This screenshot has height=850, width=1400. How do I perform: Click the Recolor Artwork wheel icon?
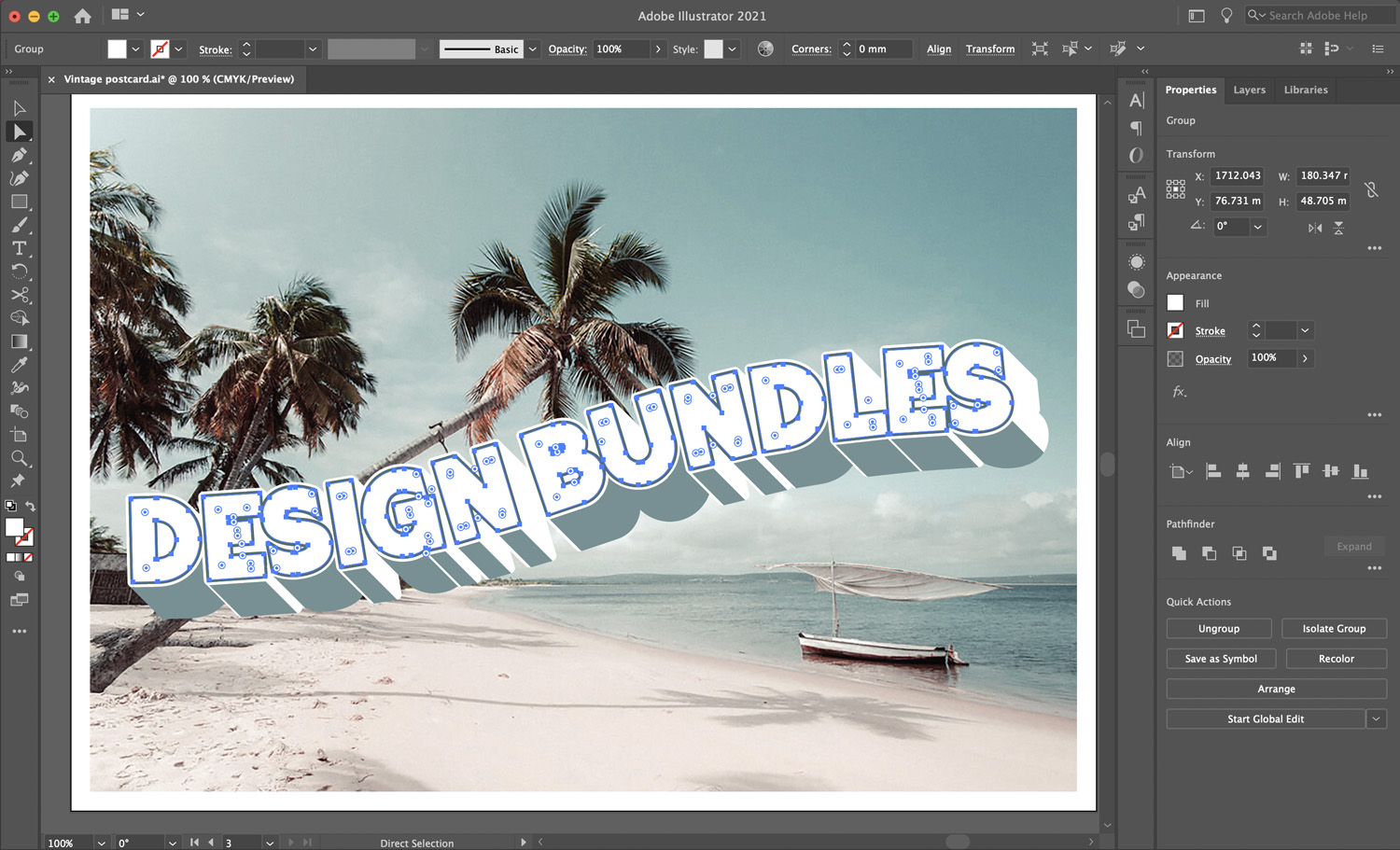click(765, 49)
